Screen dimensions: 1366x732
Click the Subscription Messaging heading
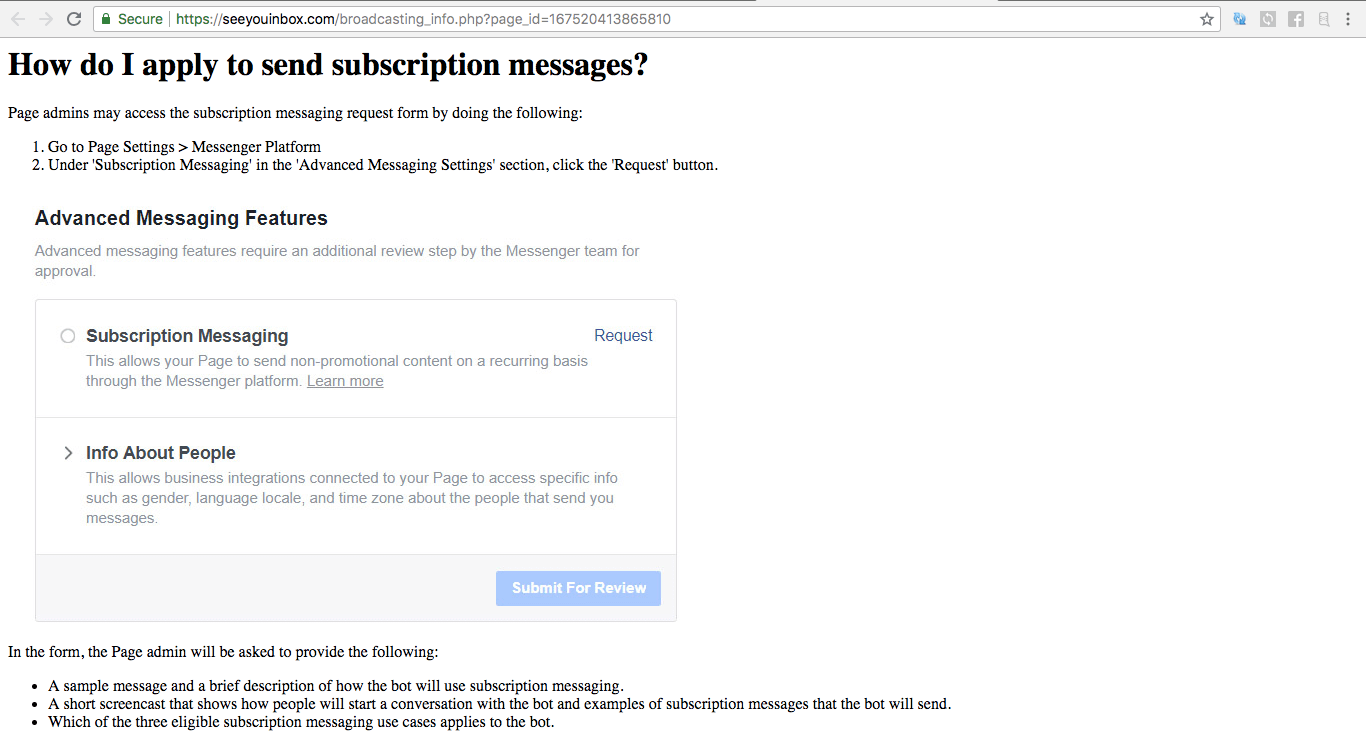[187, 336]
